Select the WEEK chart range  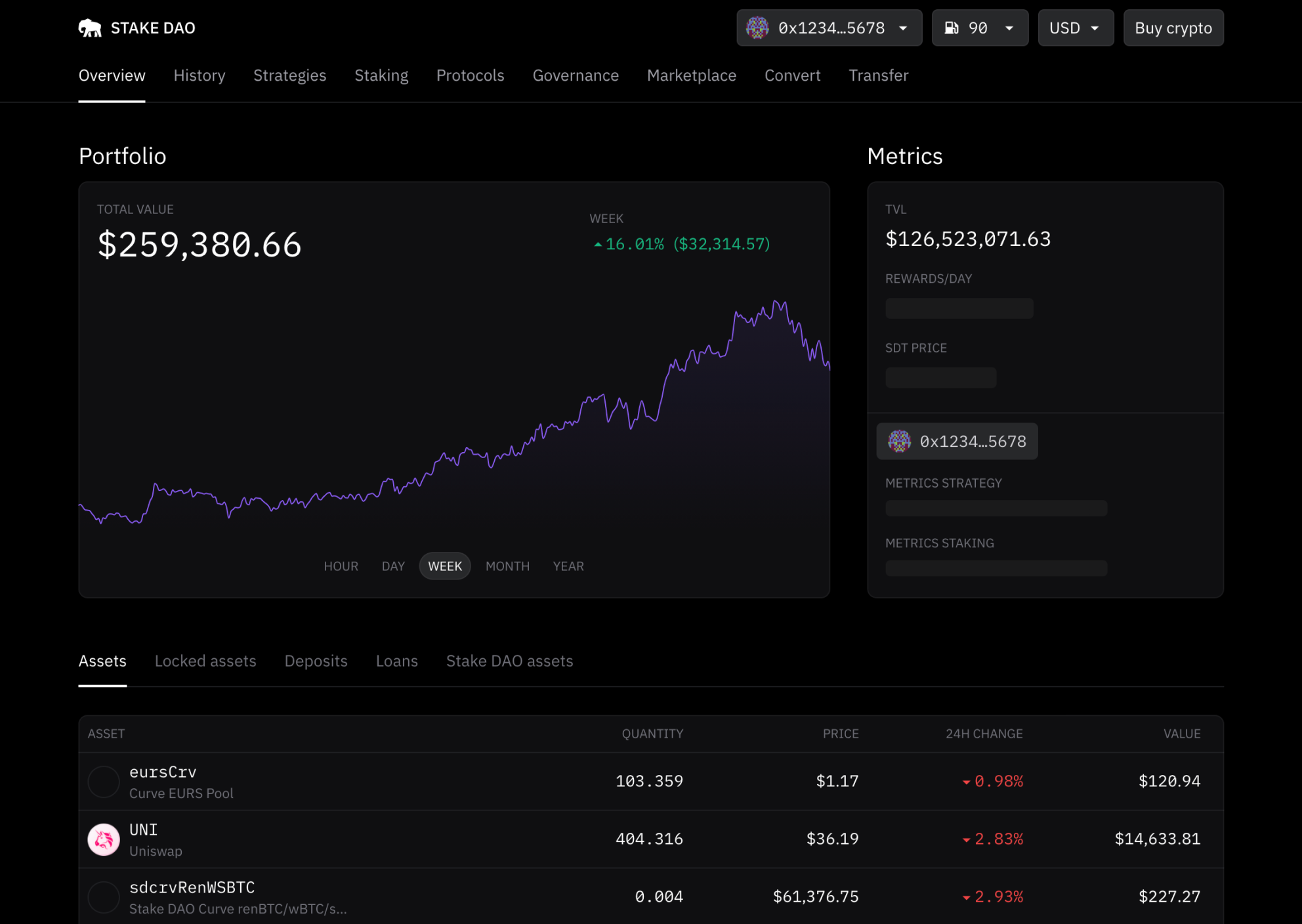click(x=445, y=566)
